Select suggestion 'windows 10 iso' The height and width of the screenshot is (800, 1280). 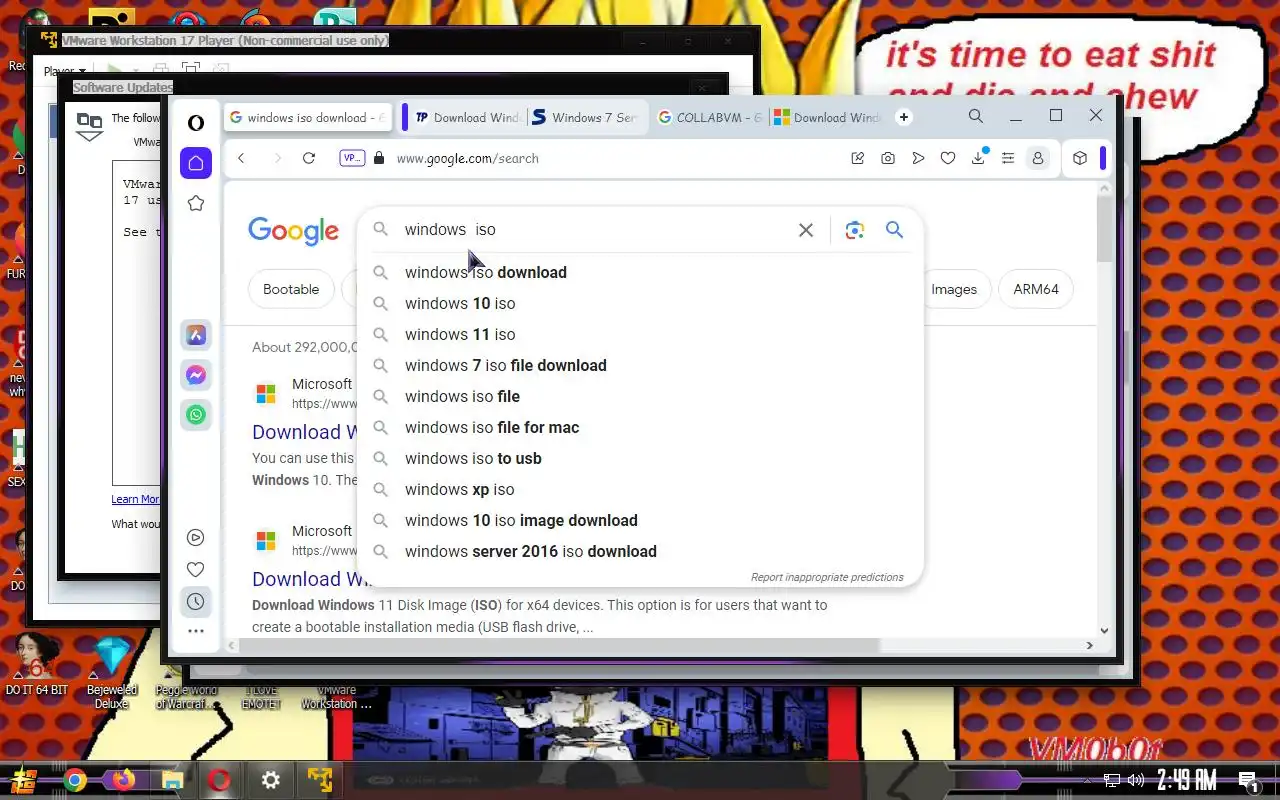point(640,303)
